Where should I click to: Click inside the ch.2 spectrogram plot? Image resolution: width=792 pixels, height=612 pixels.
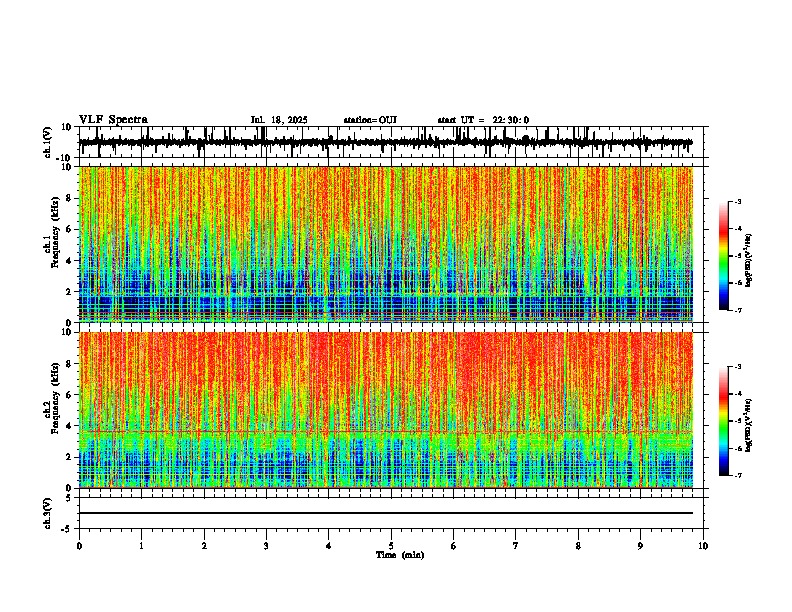pyautogui.click(x=386, y=410)
